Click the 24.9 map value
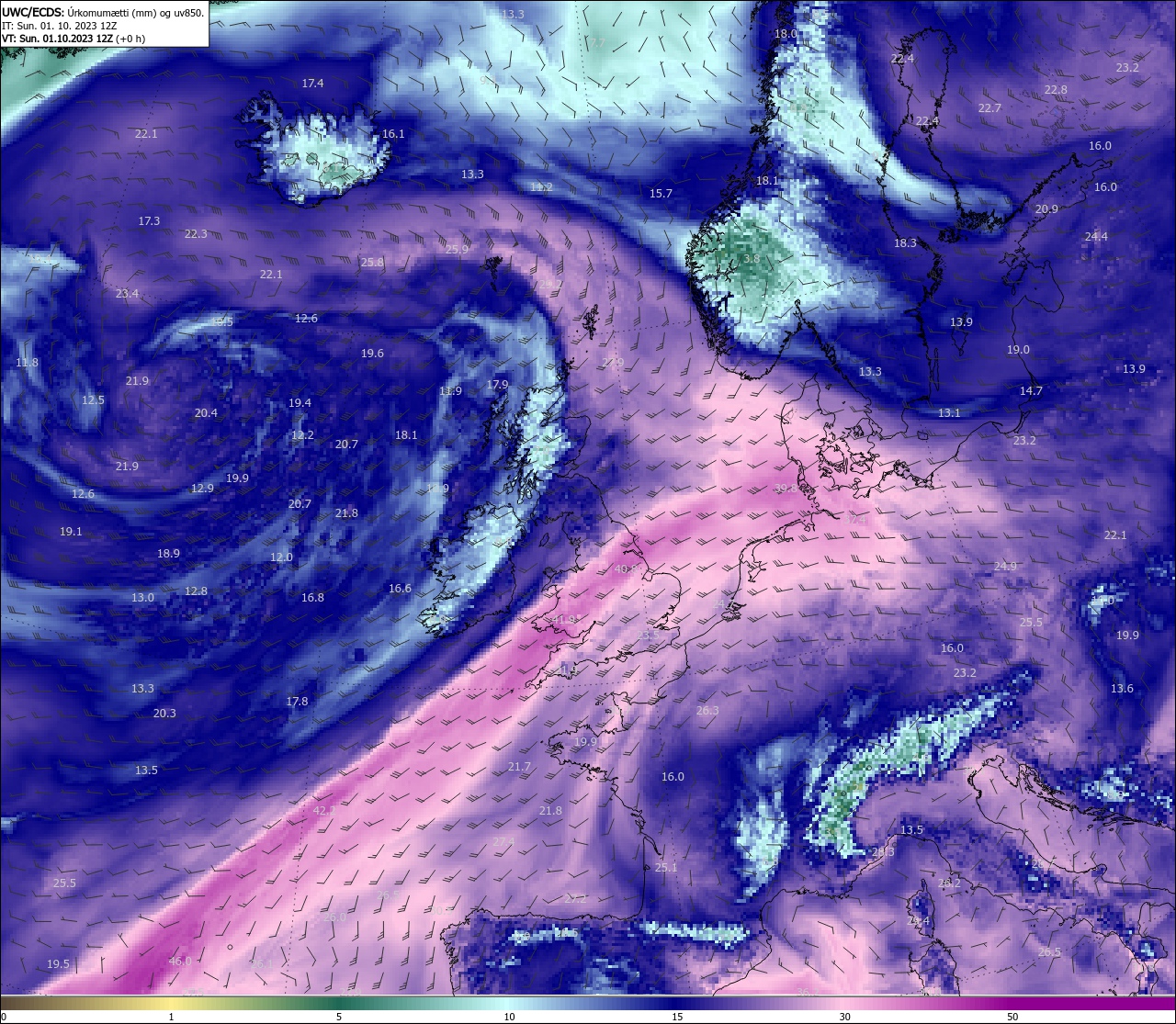1176x1024 pixels. pyautogui.click(x=1005, y=567)
